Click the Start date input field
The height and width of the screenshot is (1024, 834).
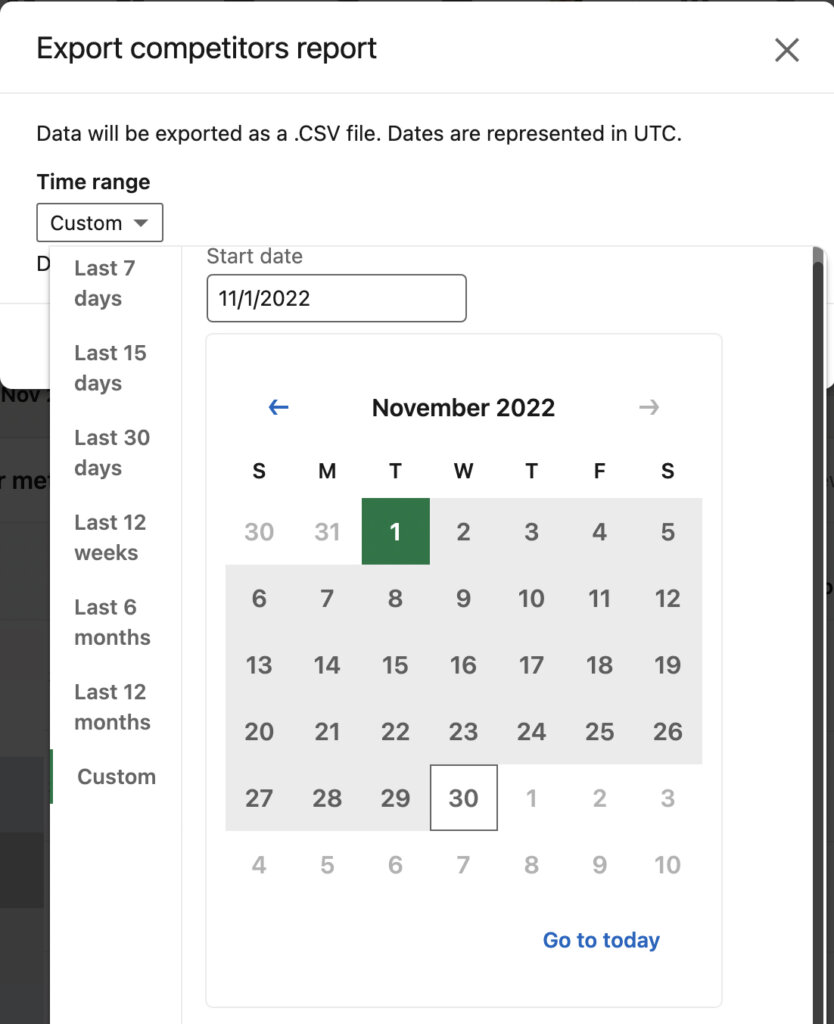(336, 298)
